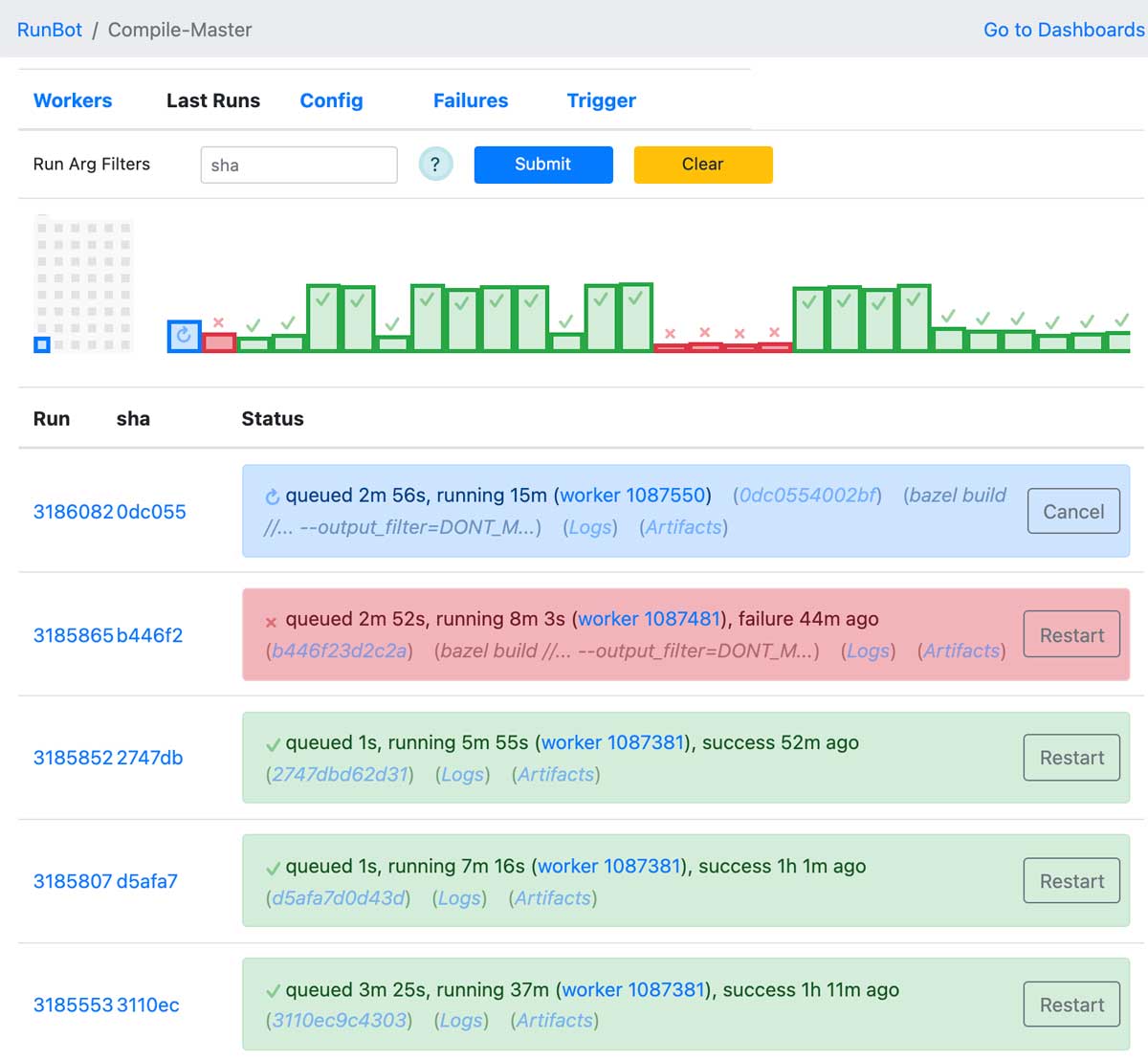Viewport: 1148px width, 1060px height.
Task: Focus the sha filter input field
Action: [x=298, y=165]
